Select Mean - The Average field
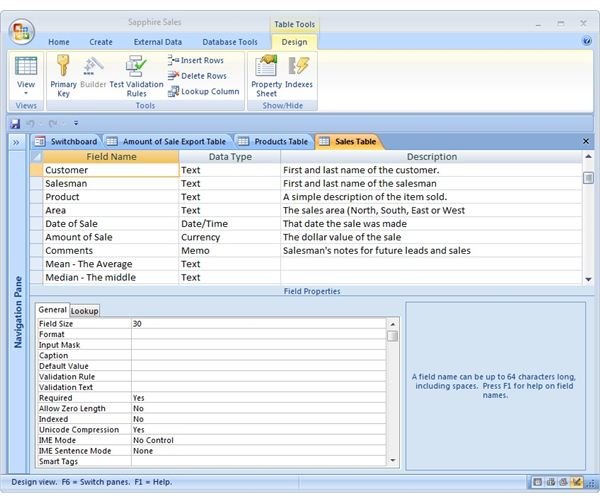This screenshot has width=600, height=497. pyautogui.click(x=111, y=264)
